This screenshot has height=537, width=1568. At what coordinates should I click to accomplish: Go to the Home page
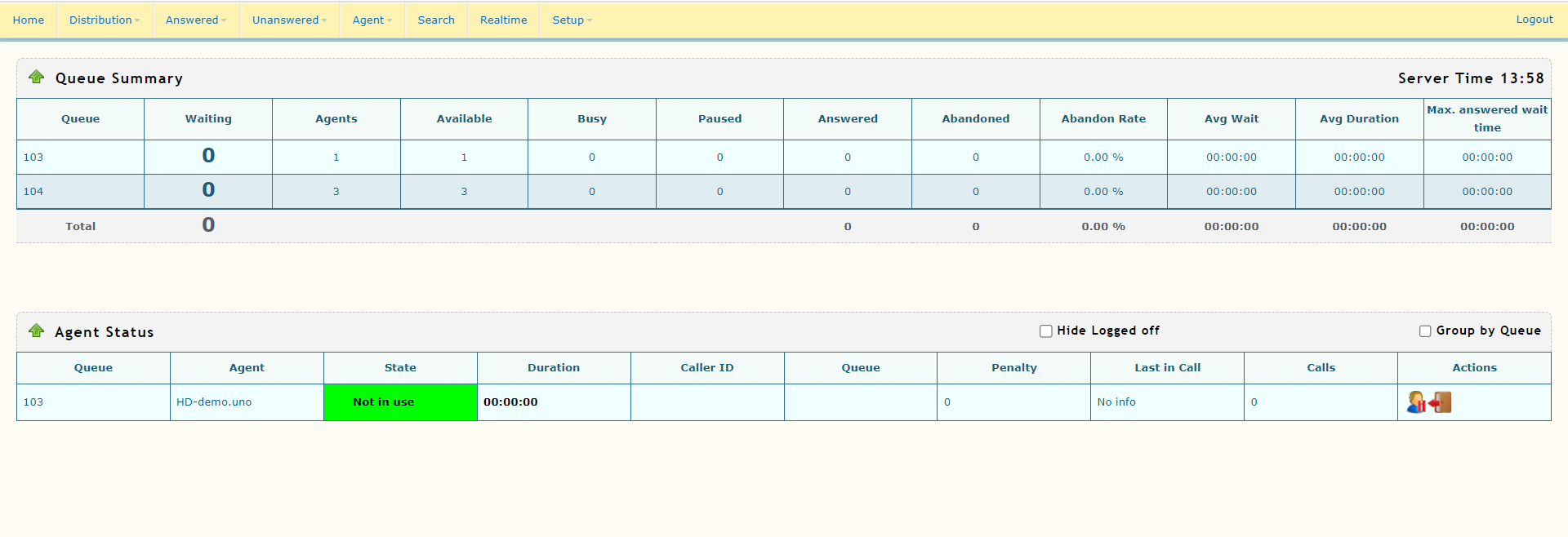[29, 20]
